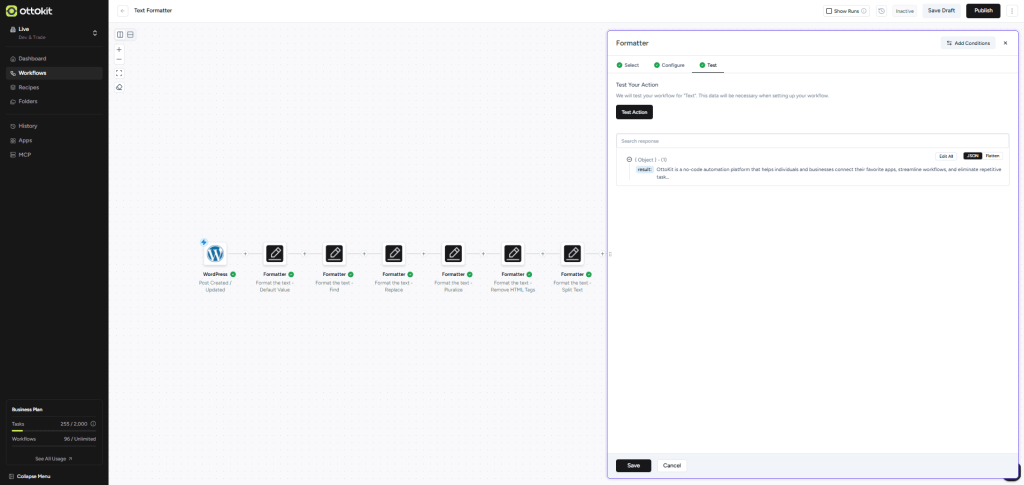The height and width of the screenshot is (485, 1024).
Task: Open the three-dot more options menu
Action: pos(1012,11)
